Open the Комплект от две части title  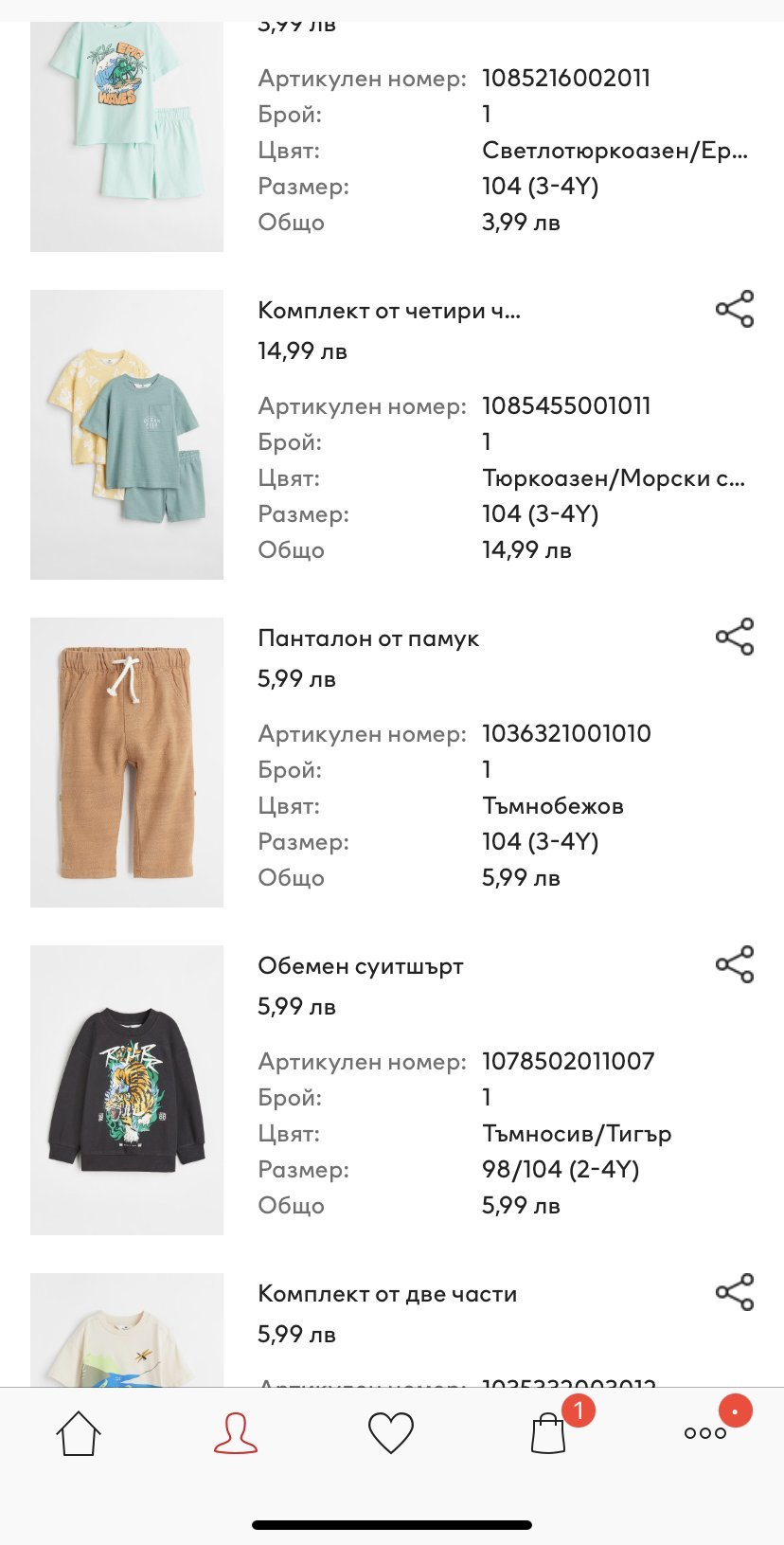click(387, 1294)
